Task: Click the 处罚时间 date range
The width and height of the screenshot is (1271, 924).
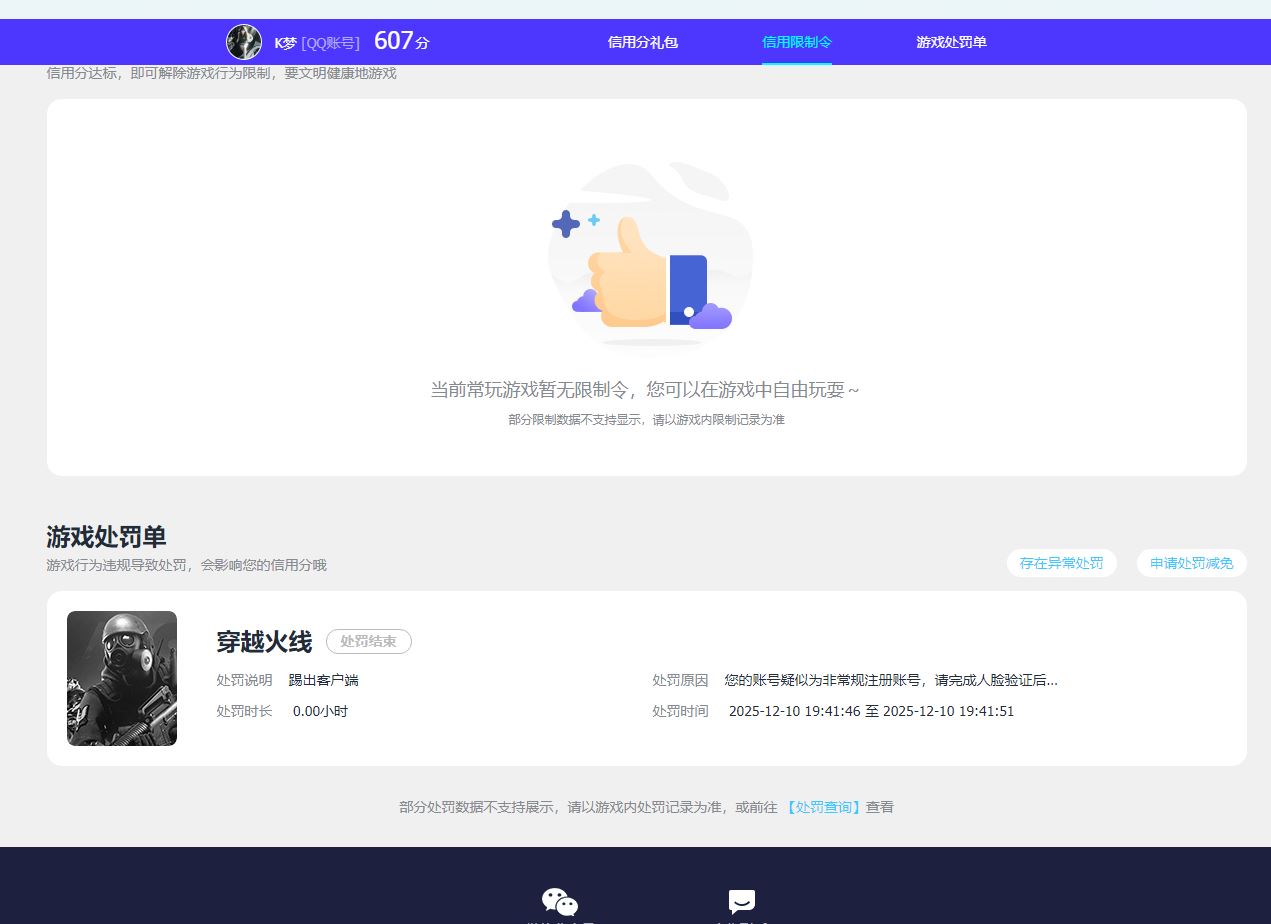Action: [871, 711]
